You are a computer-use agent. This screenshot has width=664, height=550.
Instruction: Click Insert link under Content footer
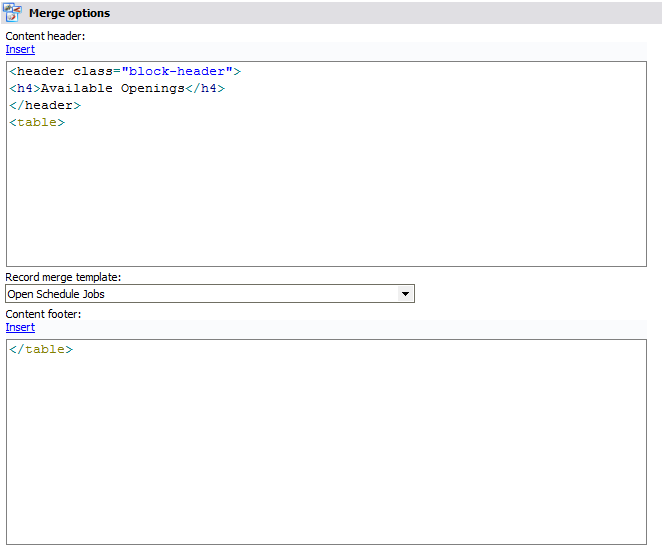[x=20, y=327]
